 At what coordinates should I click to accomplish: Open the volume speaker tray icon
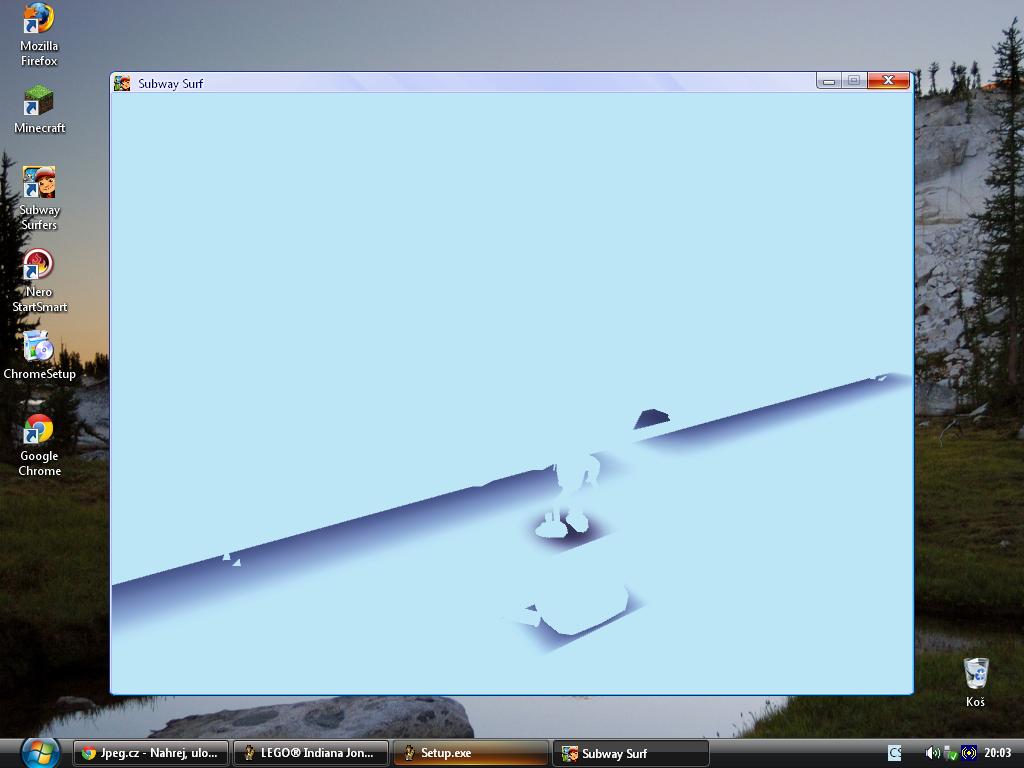[933, 753]
